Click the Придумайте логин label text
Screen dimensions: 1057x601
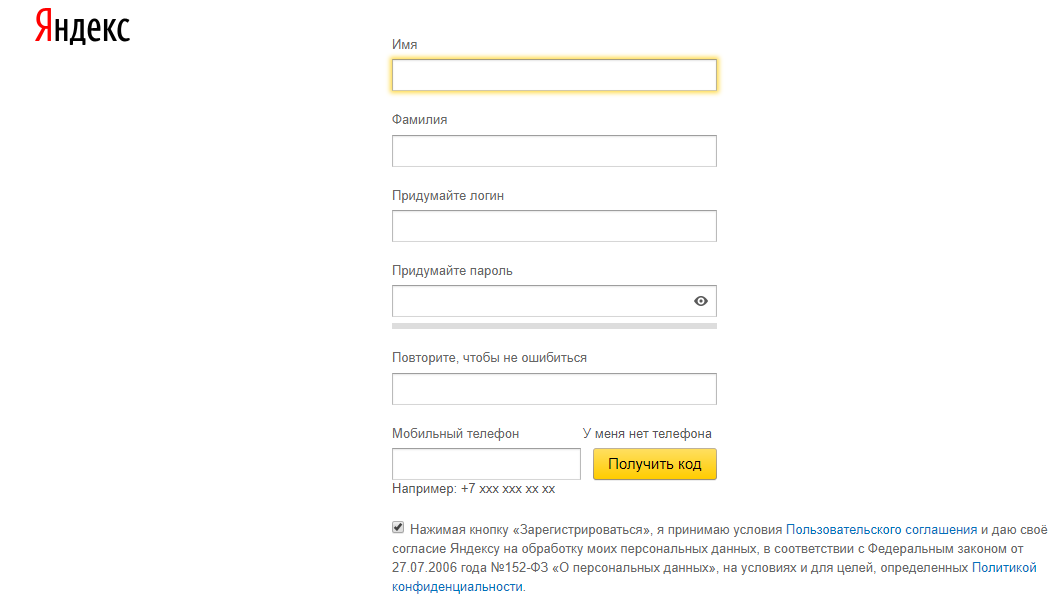point(448,196)
